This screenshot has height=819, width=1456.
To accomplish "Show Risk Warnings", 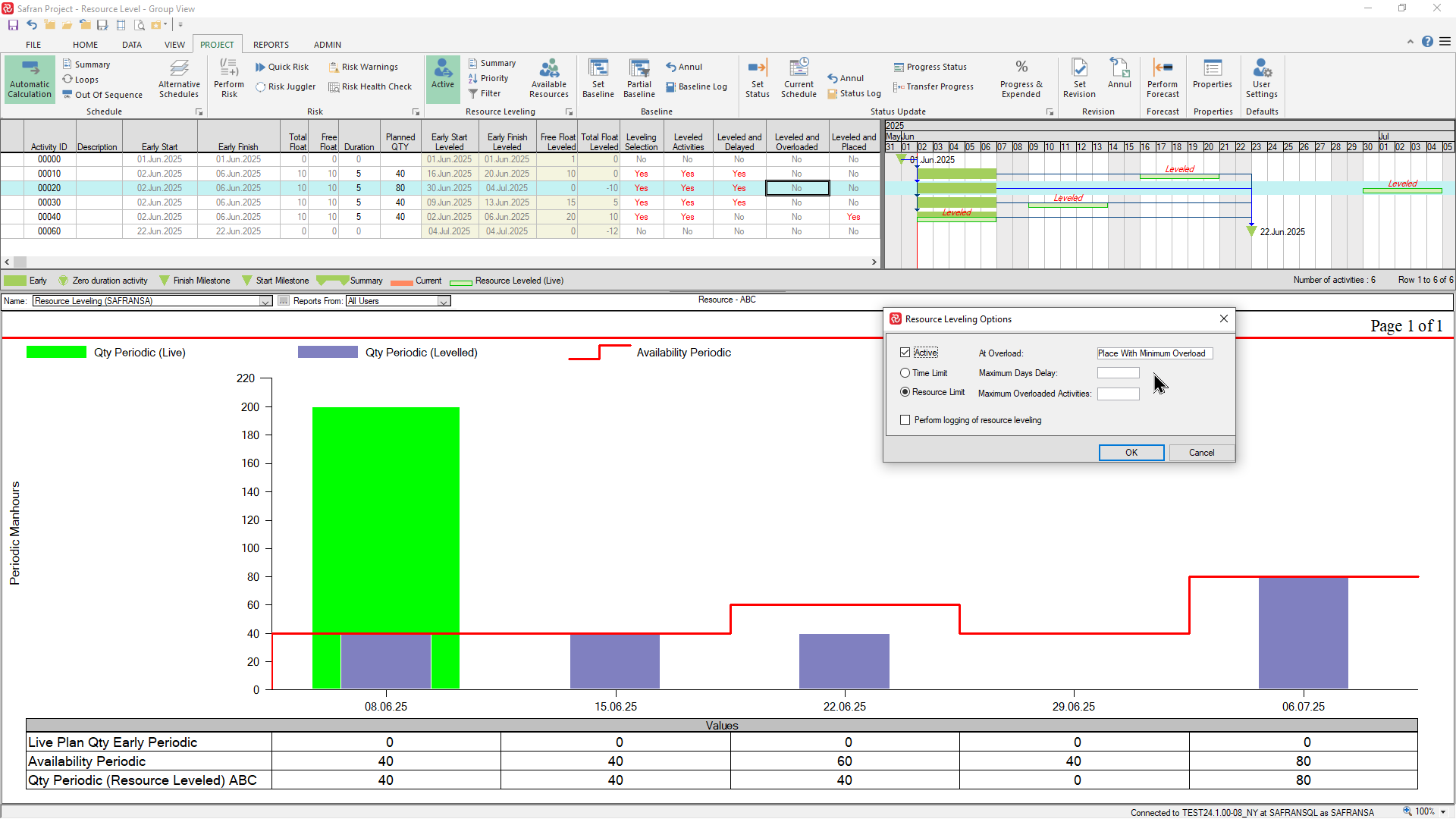I will [x=362, y=67].
